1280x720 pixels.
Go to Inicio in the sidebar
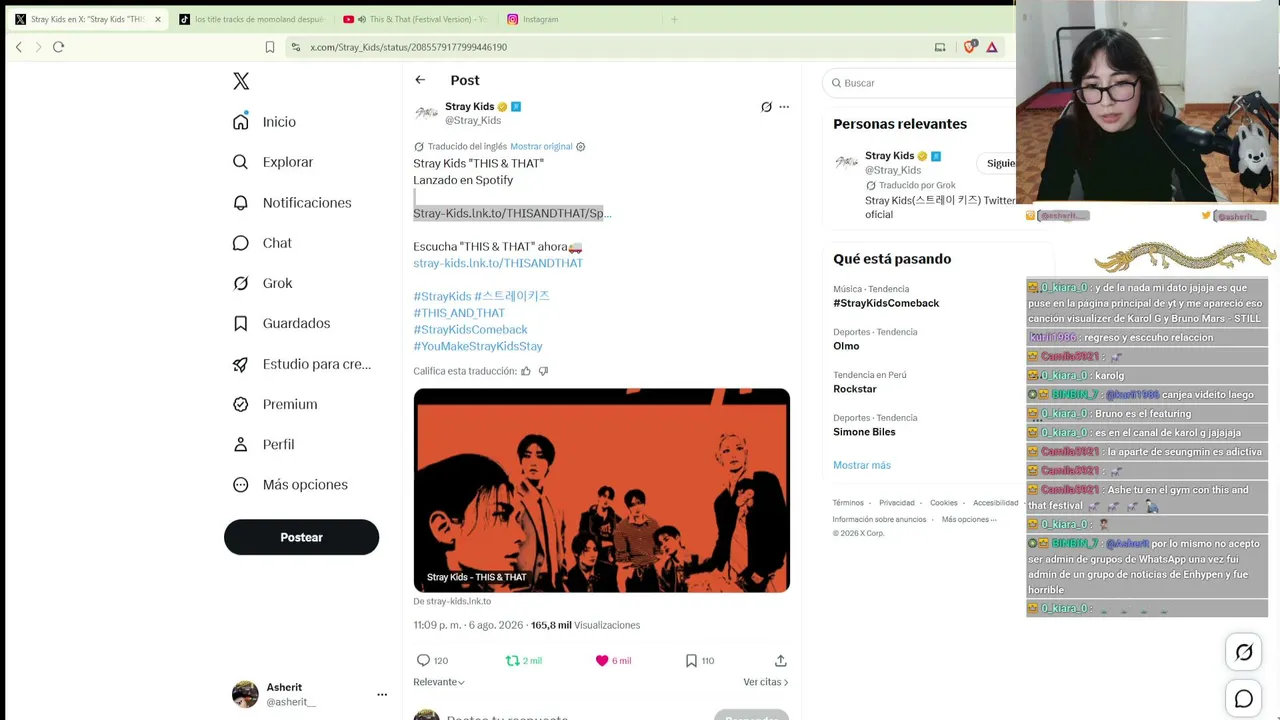[x=266, y=122]
